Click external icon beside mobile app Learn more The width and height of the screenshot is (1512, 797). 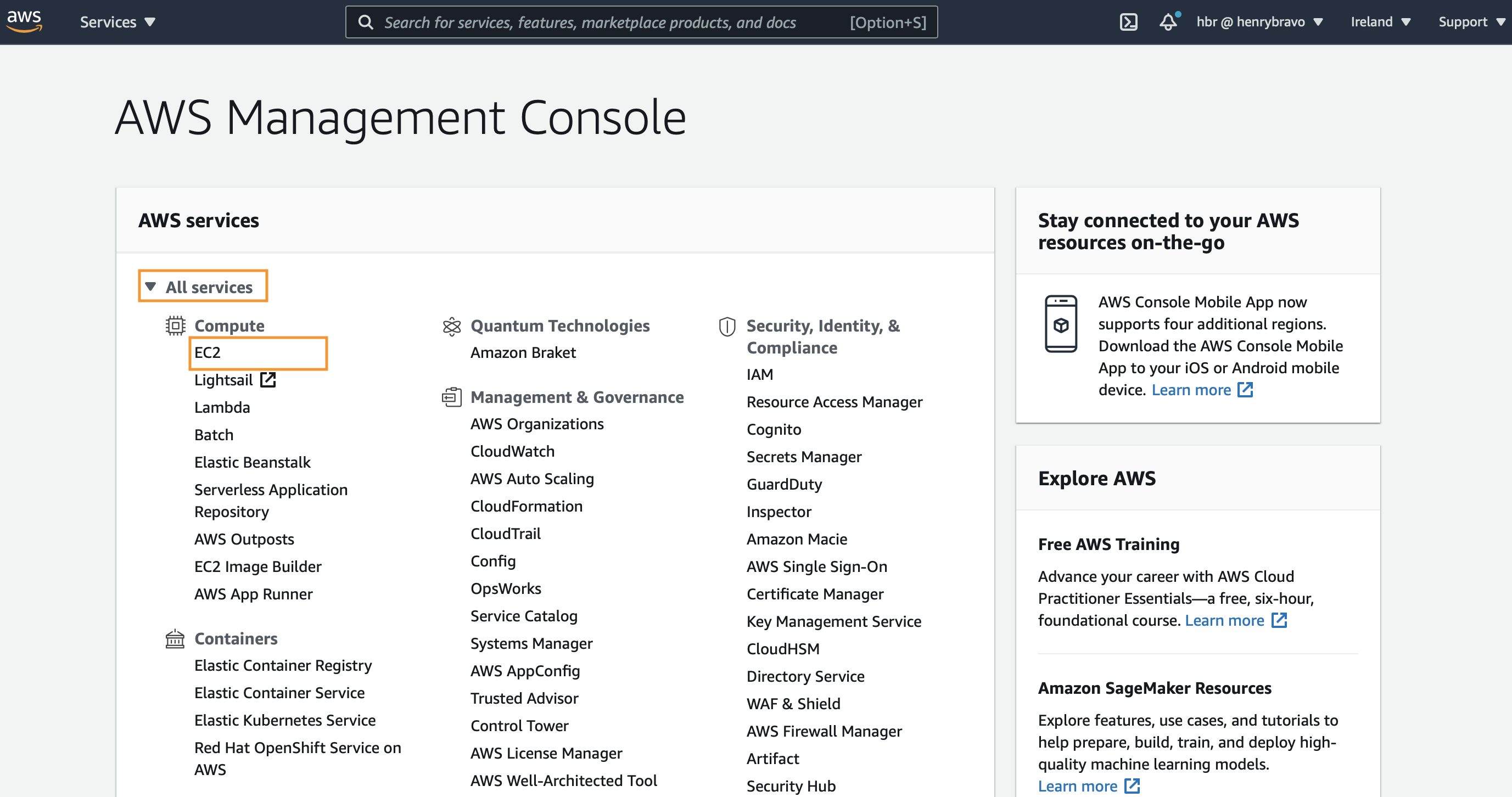(1245, 390)
